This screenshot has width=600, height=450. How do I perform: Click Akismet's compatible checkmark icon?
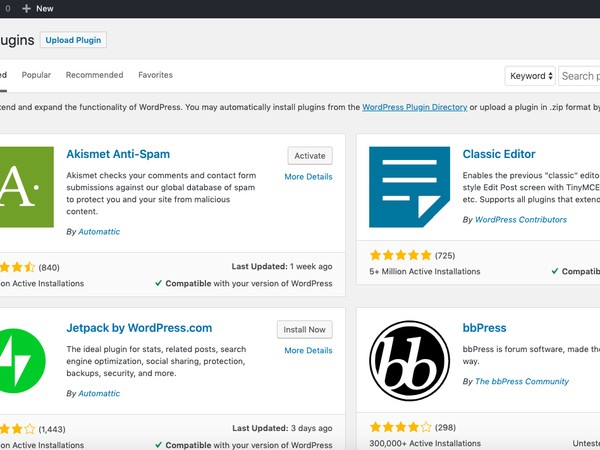[x=158, y=283]
